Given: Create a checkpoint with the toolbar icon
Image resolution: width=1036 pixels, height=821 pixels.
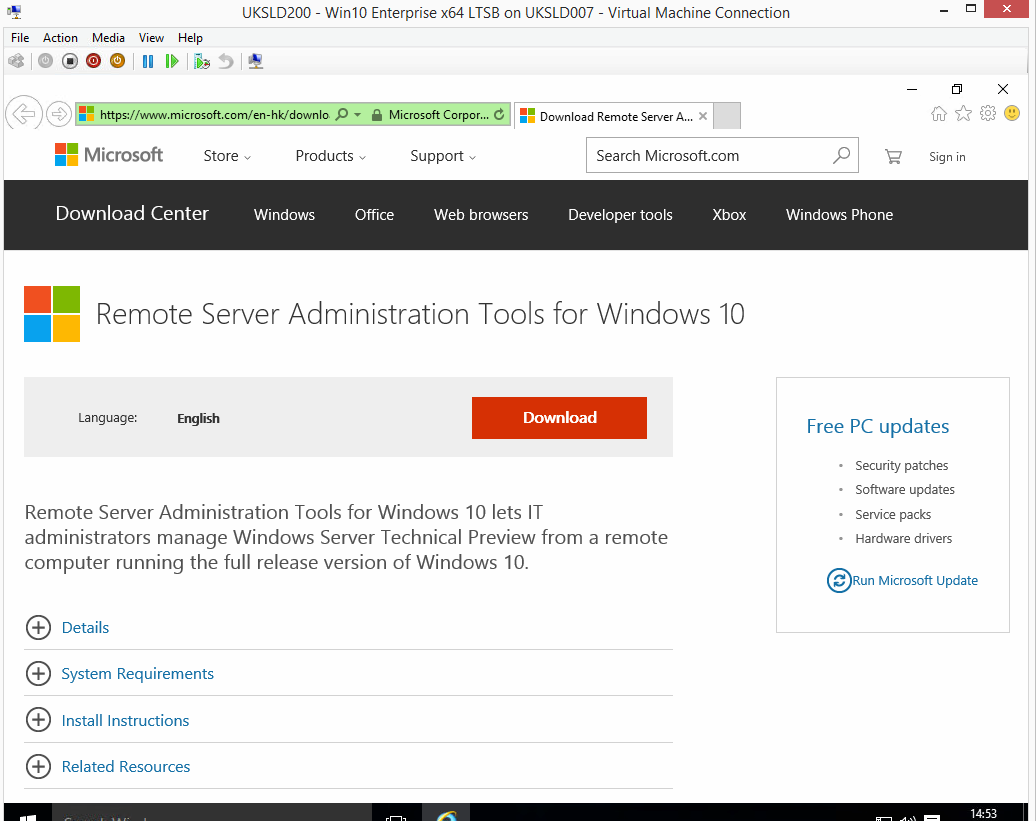Looking at the screenshot, I should click(x=202, y=61).
